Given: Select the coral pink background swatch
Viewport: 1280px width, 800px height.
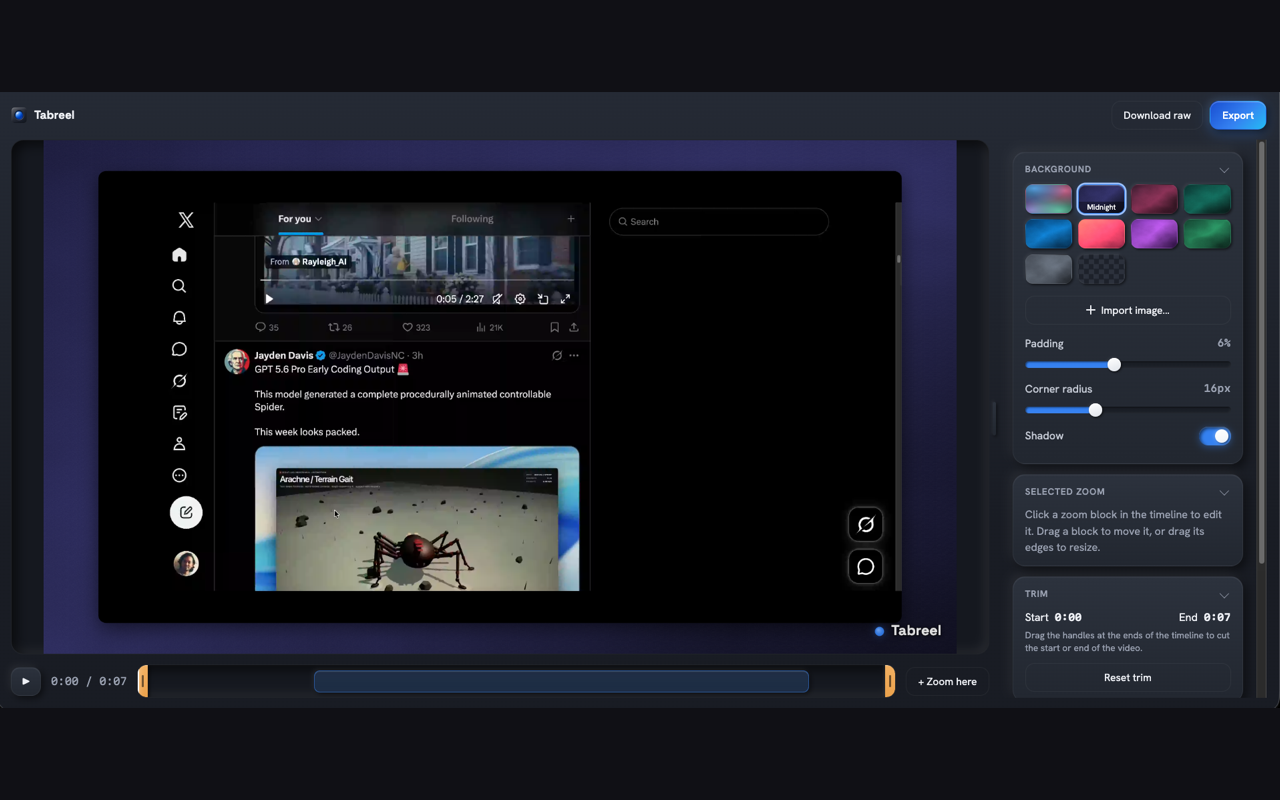Looking at the screenshot, I should pyautogui.click(x=1101, y=234).
